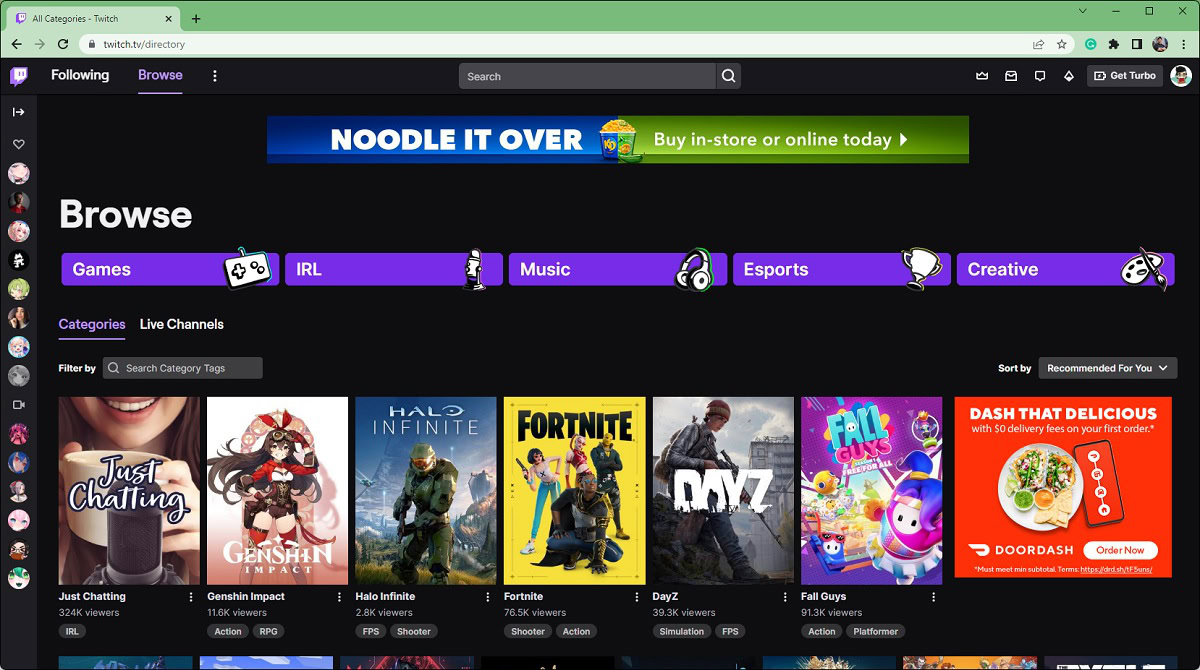The image size is (1200, 670).
Task: Open the Sort by Recommended For You dropdown
Action: (1108, 368)
